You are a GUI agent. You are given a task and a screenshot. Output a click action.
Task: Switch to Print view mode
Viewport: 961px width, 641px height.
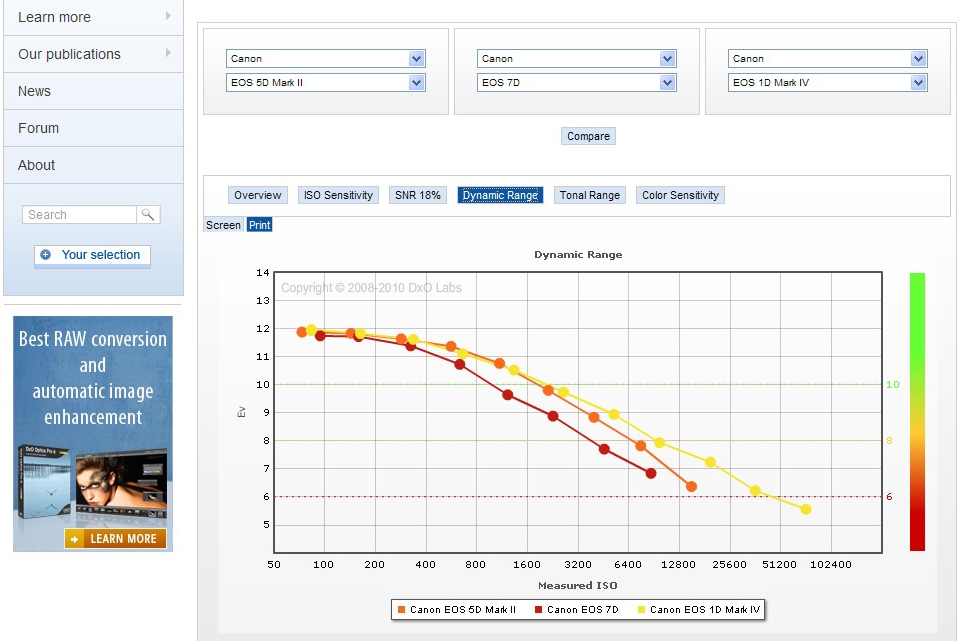pyautogui.click(x=260, y=225)
